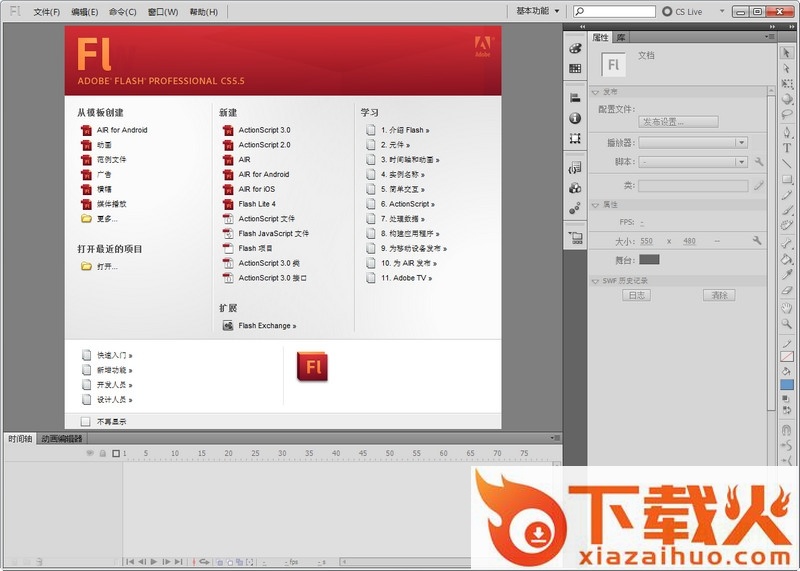
Task: Select the Deco tool
Action: click(787, 226)
